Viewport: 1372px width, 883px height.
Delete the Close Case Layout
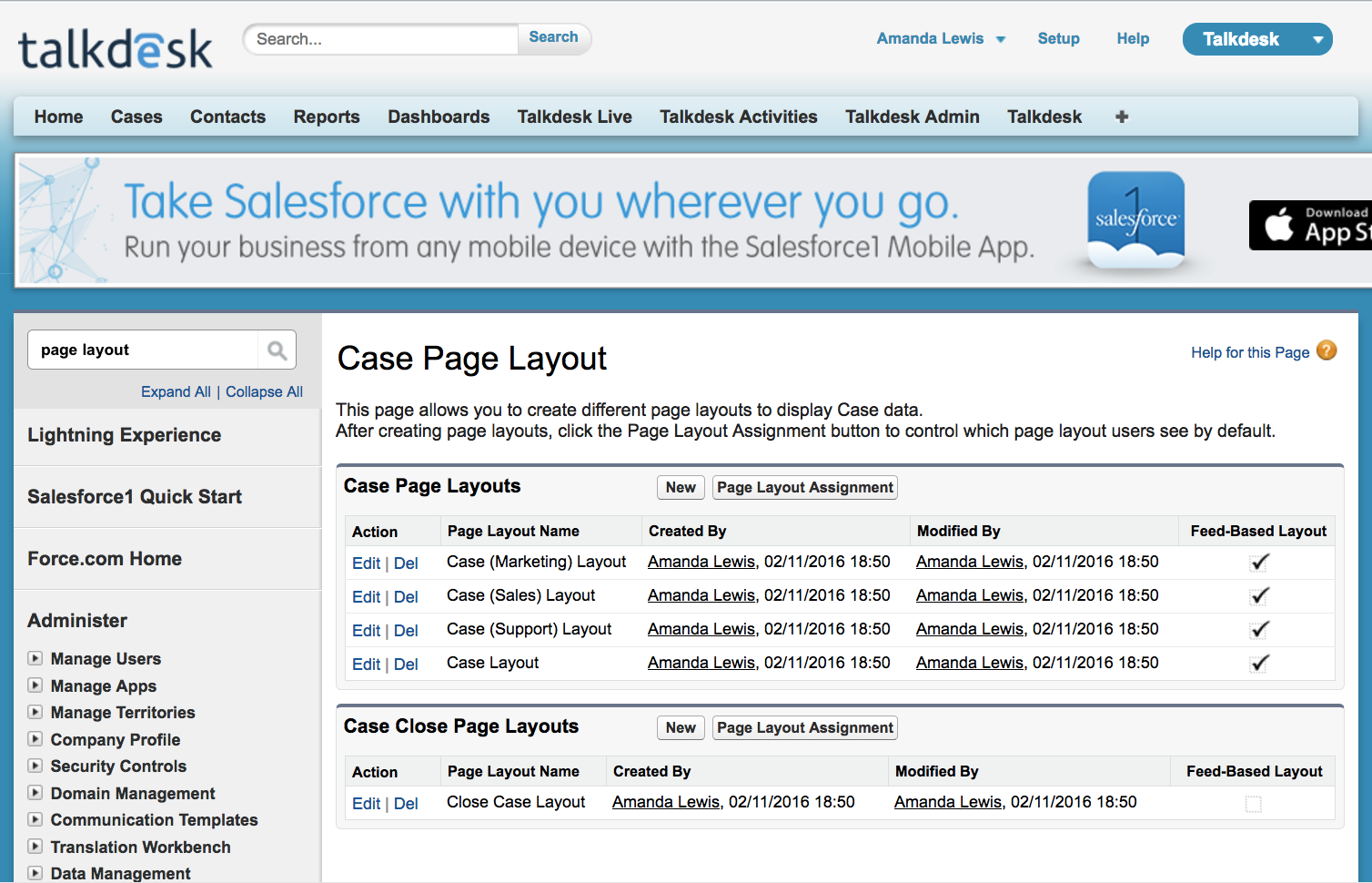[x=406, y=804]
